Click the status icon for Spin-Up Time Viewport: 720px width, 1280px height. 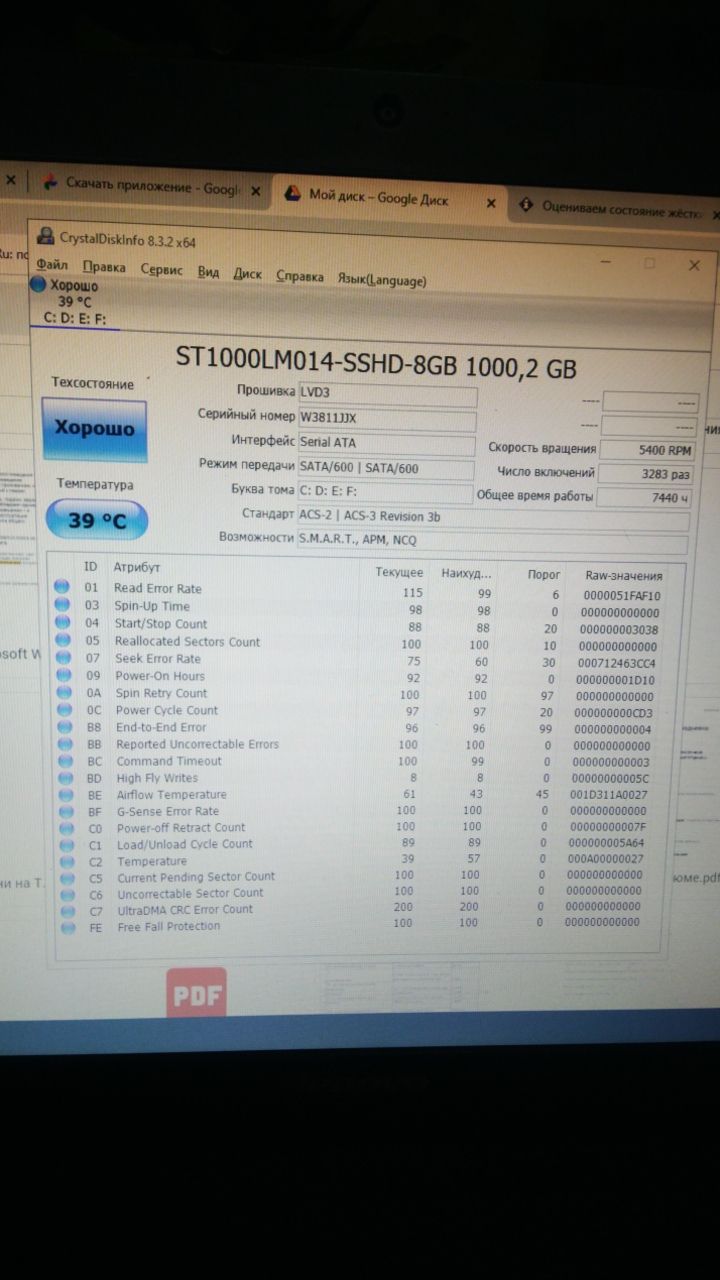(62, 605)
